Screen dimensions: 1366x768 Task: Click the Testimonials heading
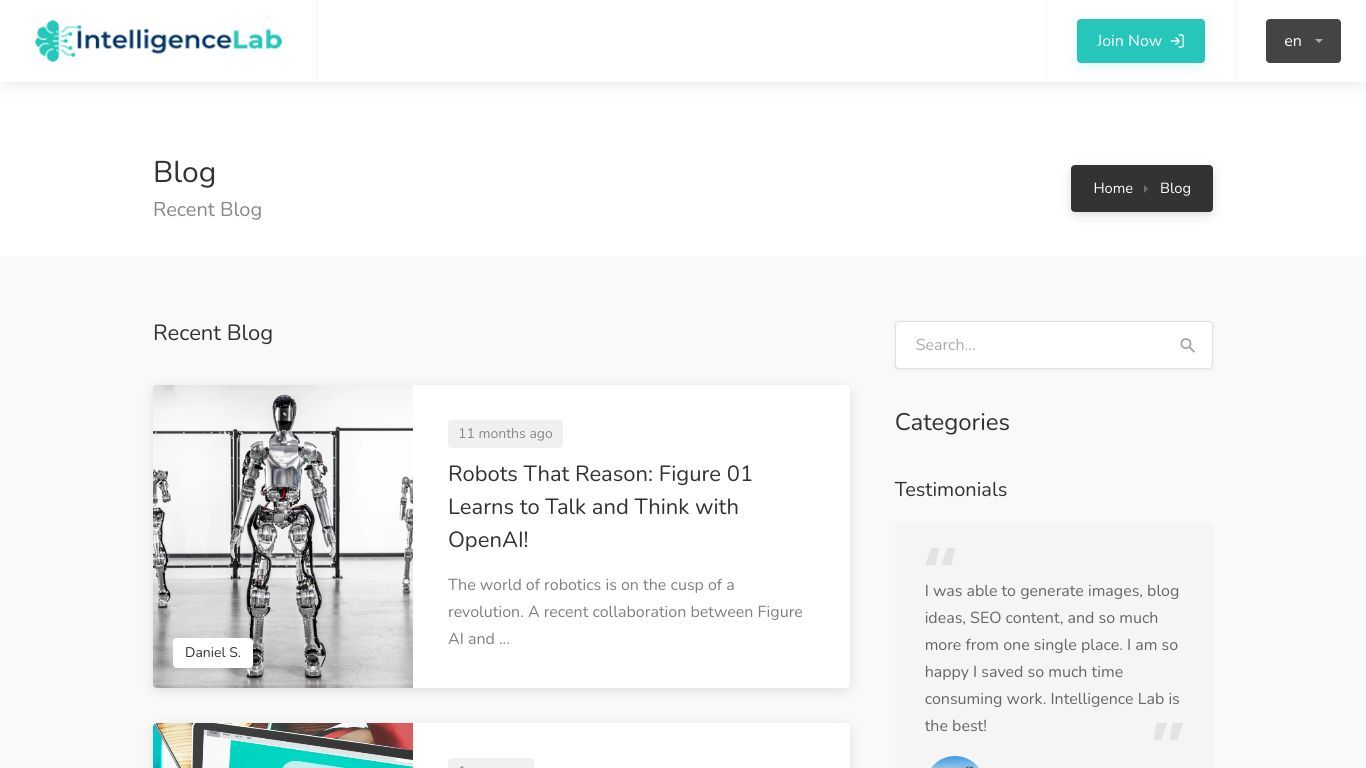pos(951,489)
